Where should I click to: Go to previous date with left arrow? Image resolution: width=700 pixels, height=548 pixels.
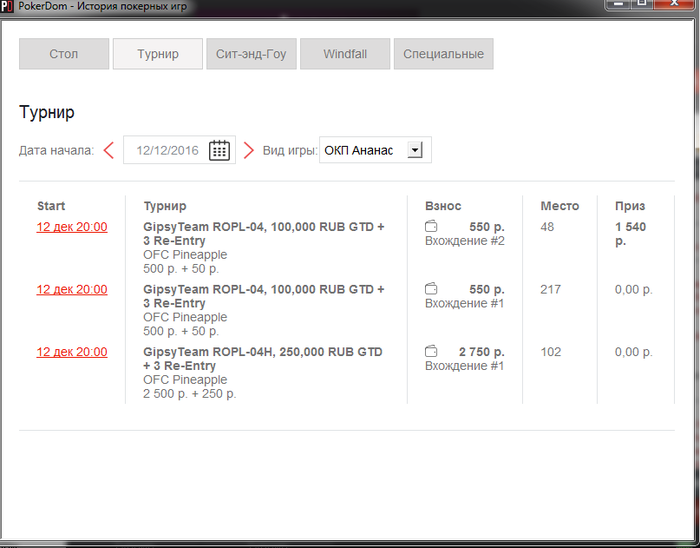coord(108,150)
